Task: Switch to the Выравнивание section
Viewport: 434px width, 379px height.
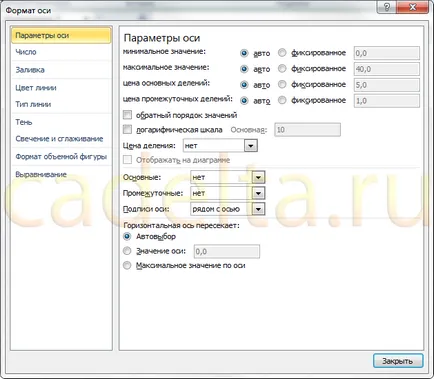Action: (61, 174)
